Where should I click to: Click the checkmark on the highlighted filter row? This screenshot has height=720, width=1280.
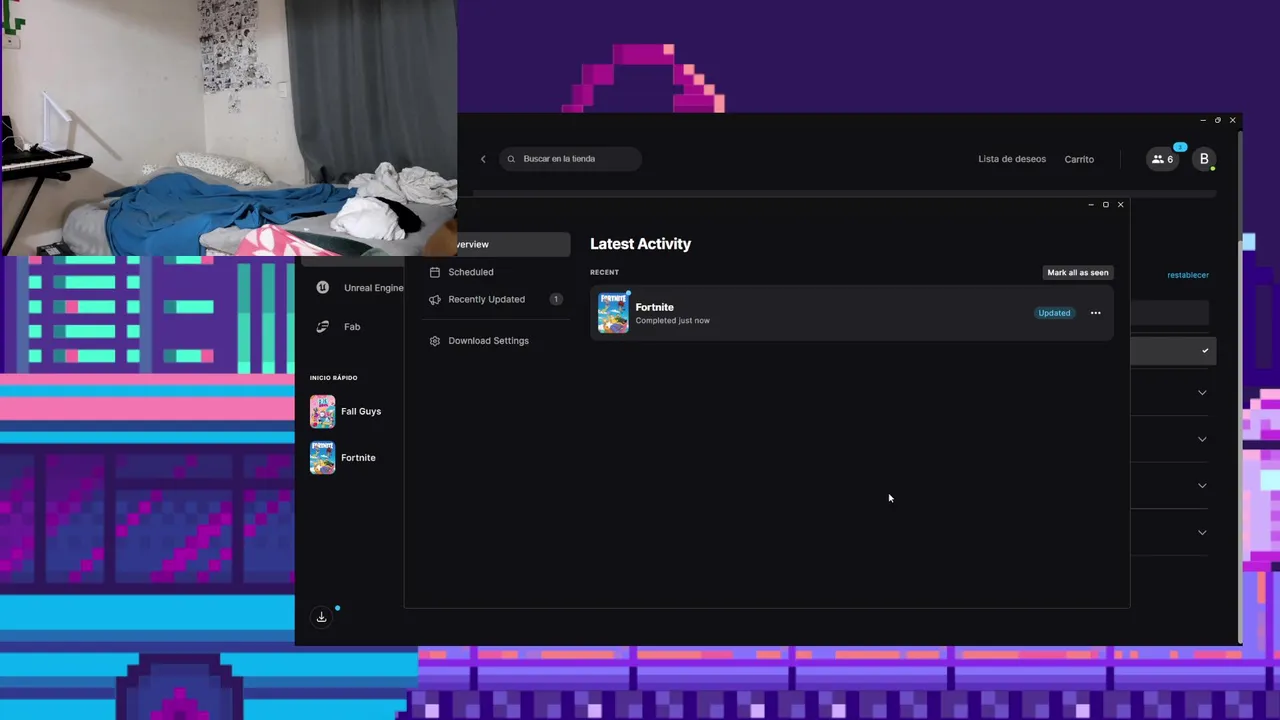[x=1205, y=351]
